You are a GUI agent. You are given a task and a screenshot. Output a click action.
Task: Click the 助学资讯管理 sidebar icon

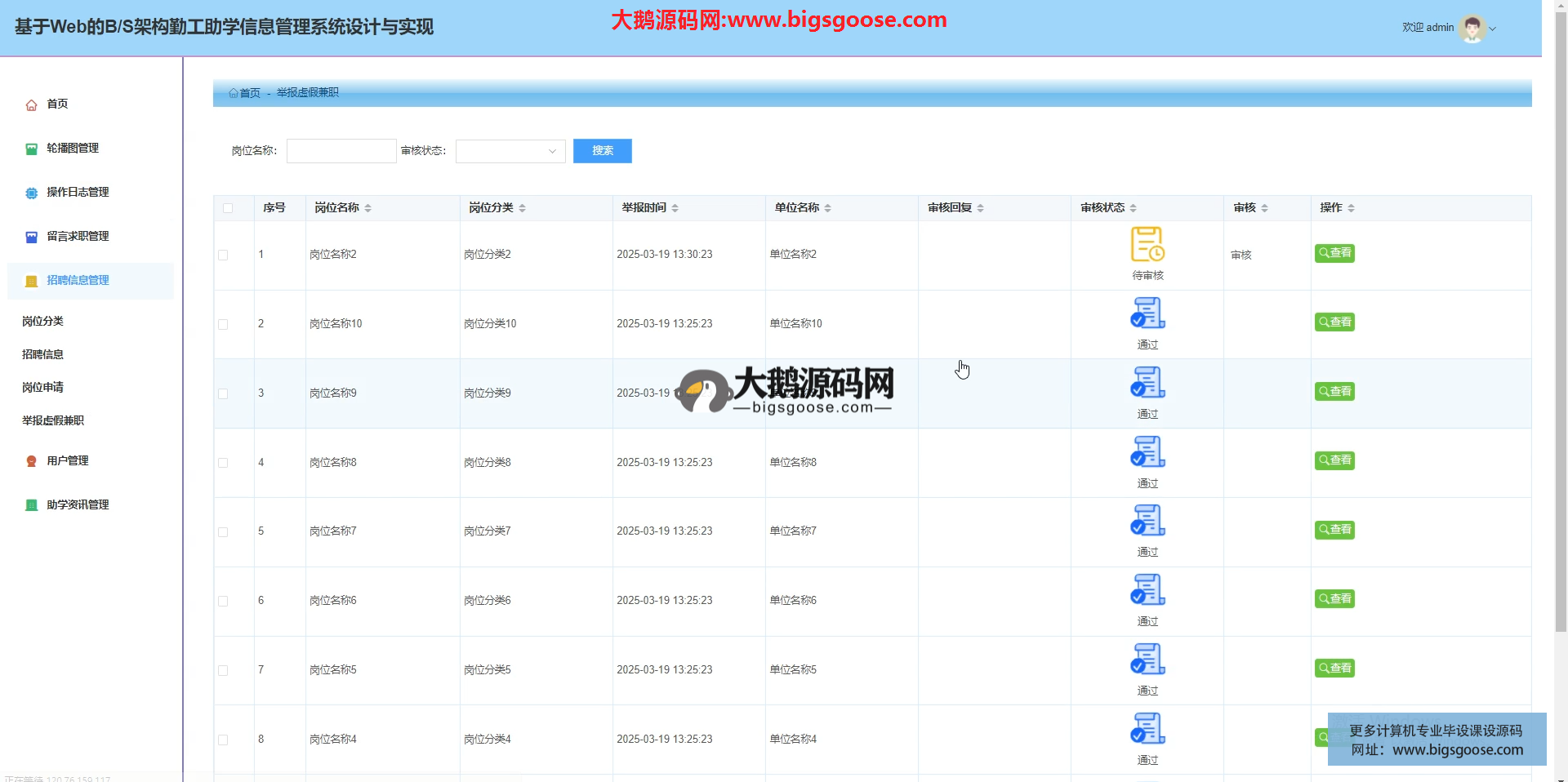pyautogui.click(x=31, y=505)
